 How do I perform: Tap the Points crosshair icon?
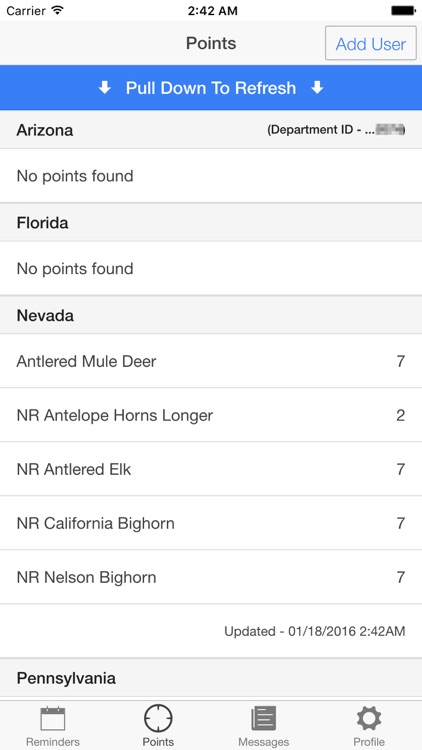point(158,718)
